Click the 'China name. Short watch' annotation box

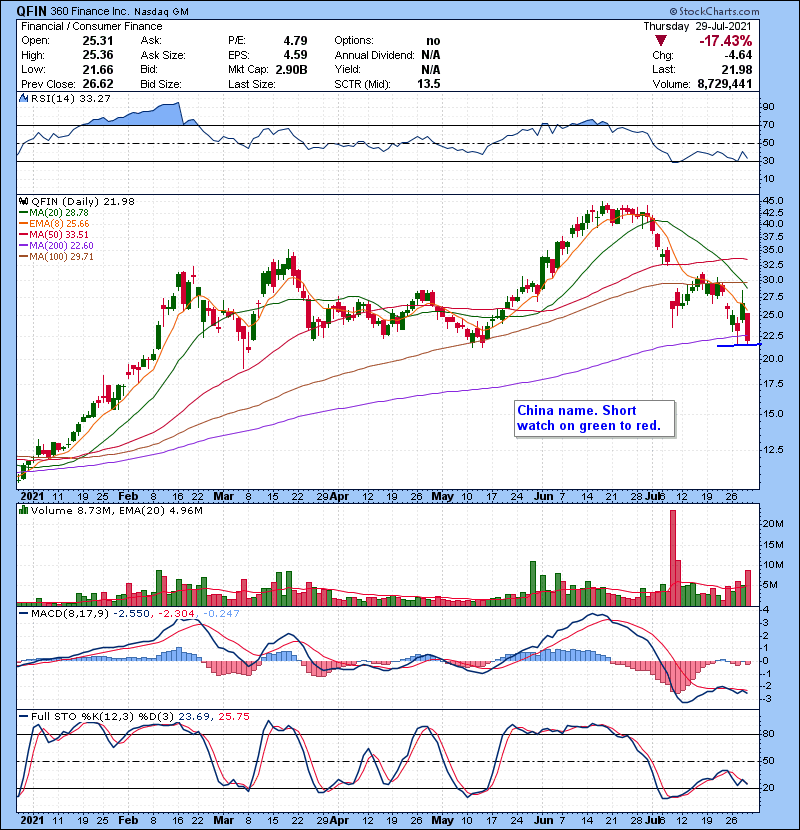[x=595, y=419]
